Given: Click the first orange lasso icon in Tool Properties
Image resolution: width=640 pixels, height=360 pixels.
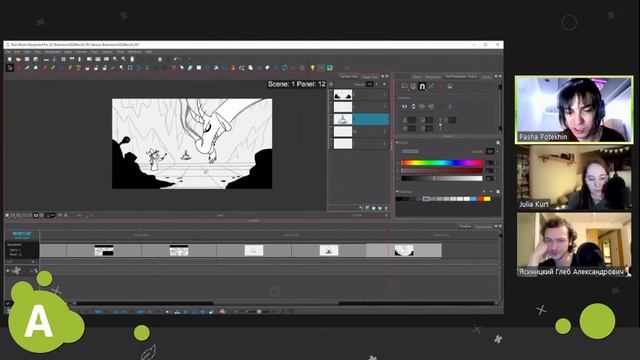Looking at the screenshot, I should point(404,86).
